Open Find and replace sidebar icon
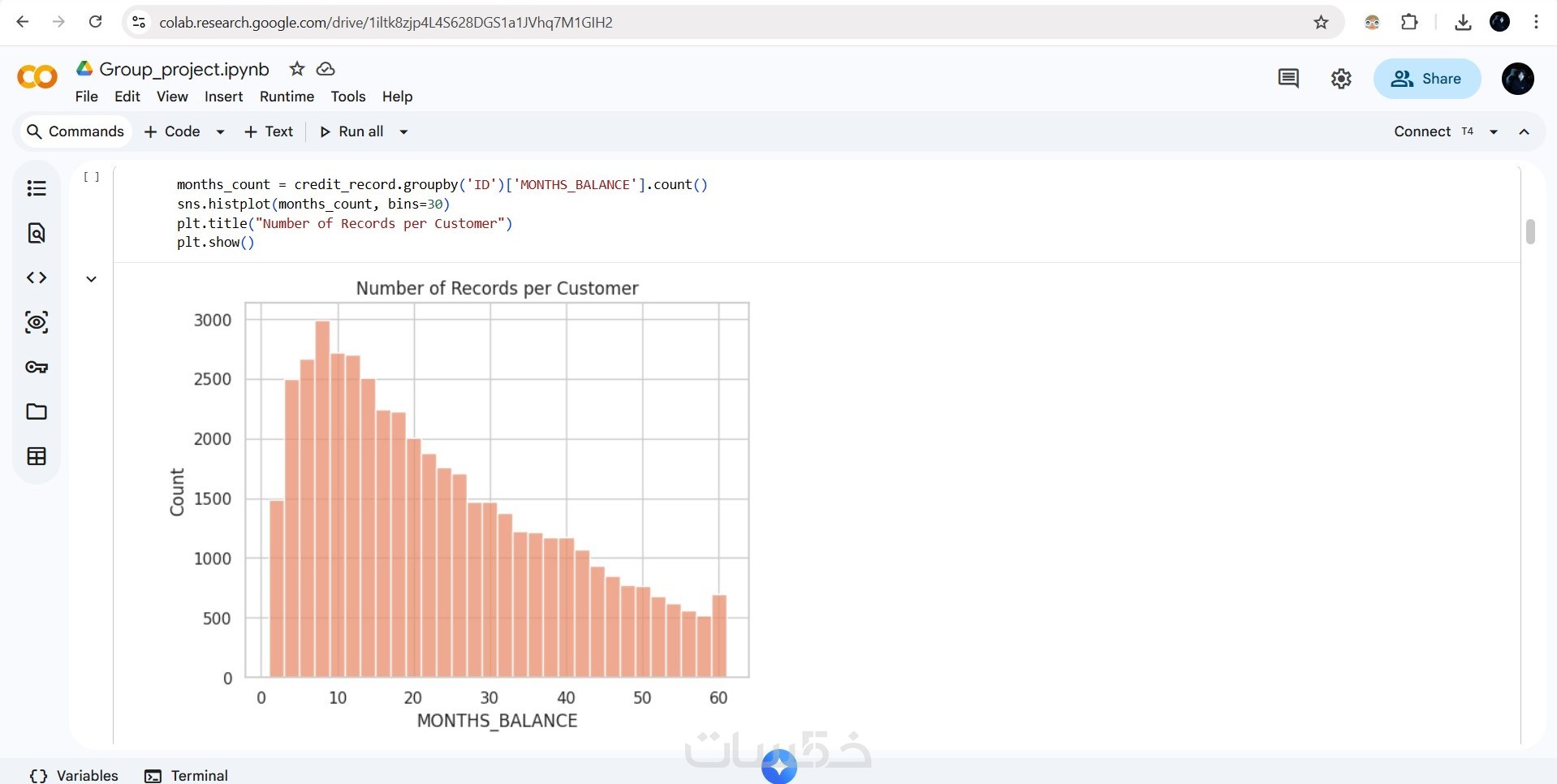Screen dimensions: 1557x784 point(37,234)
